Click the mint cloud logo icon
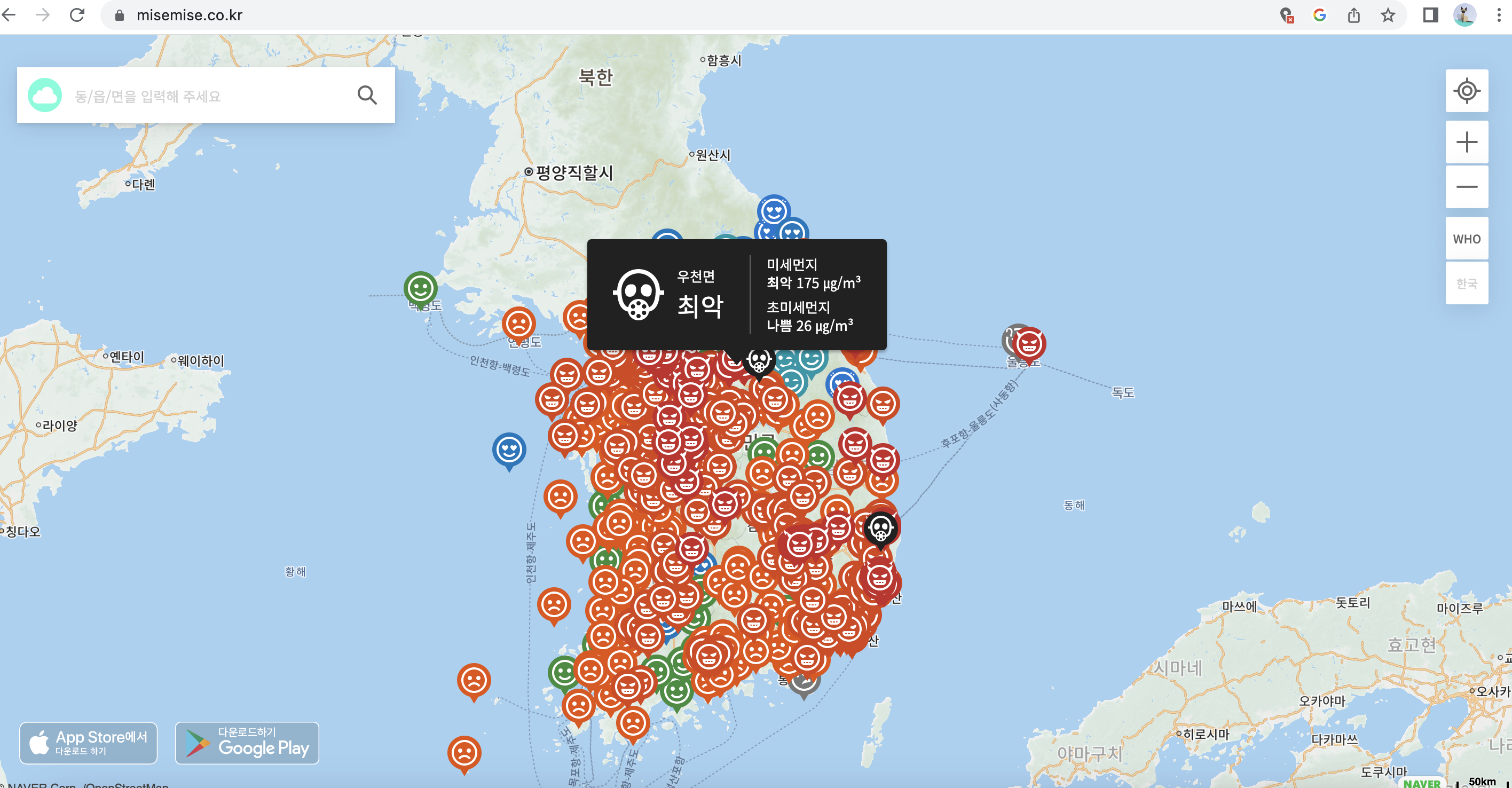 (x=45, y=95)
